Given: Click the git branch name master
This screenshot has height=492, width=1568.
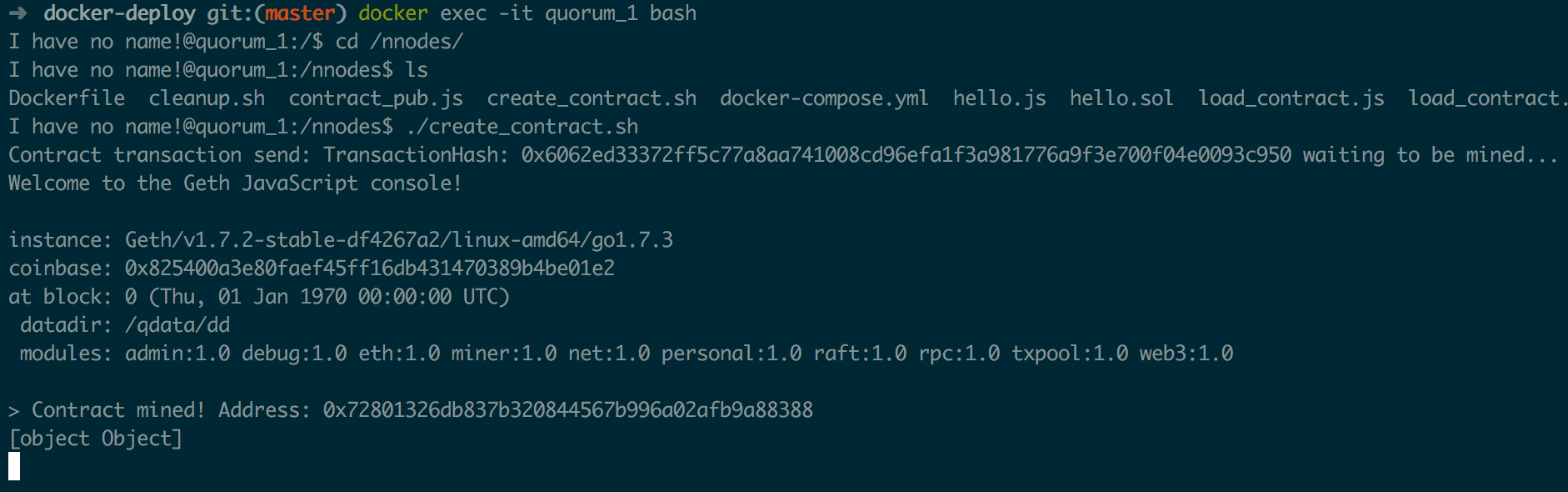Looking at the screenshot, I should [x=300, y=13].
